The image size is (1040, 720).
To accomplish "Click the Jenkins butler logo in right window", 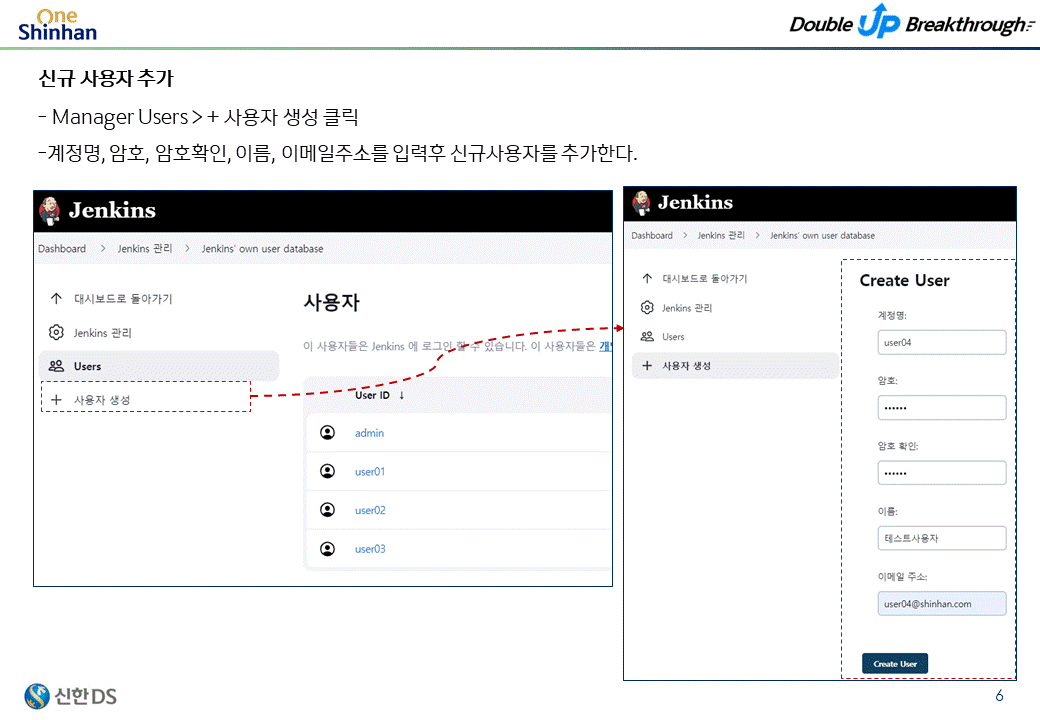I will (641, 203).
